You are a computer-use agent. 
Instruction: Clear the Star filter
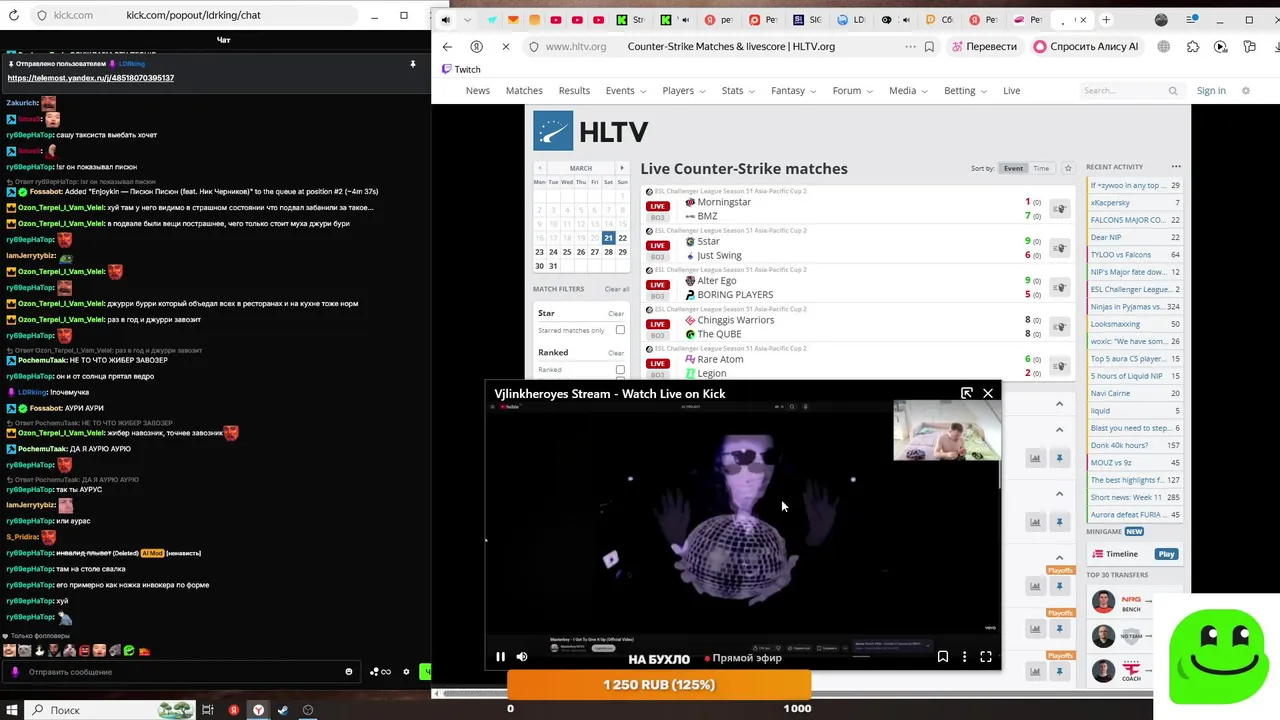[616, 313]
